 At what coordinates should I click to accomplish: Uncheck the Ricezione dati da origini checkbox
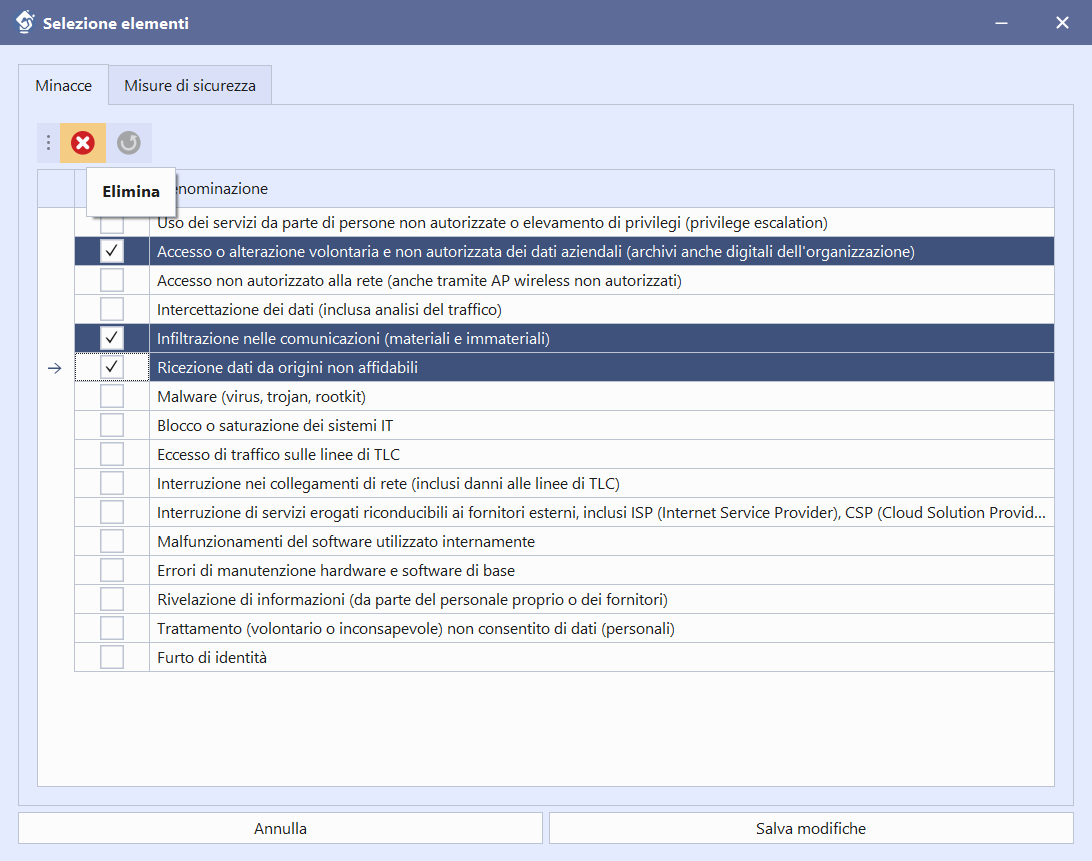pyautogui.click(x=112, y=367)
